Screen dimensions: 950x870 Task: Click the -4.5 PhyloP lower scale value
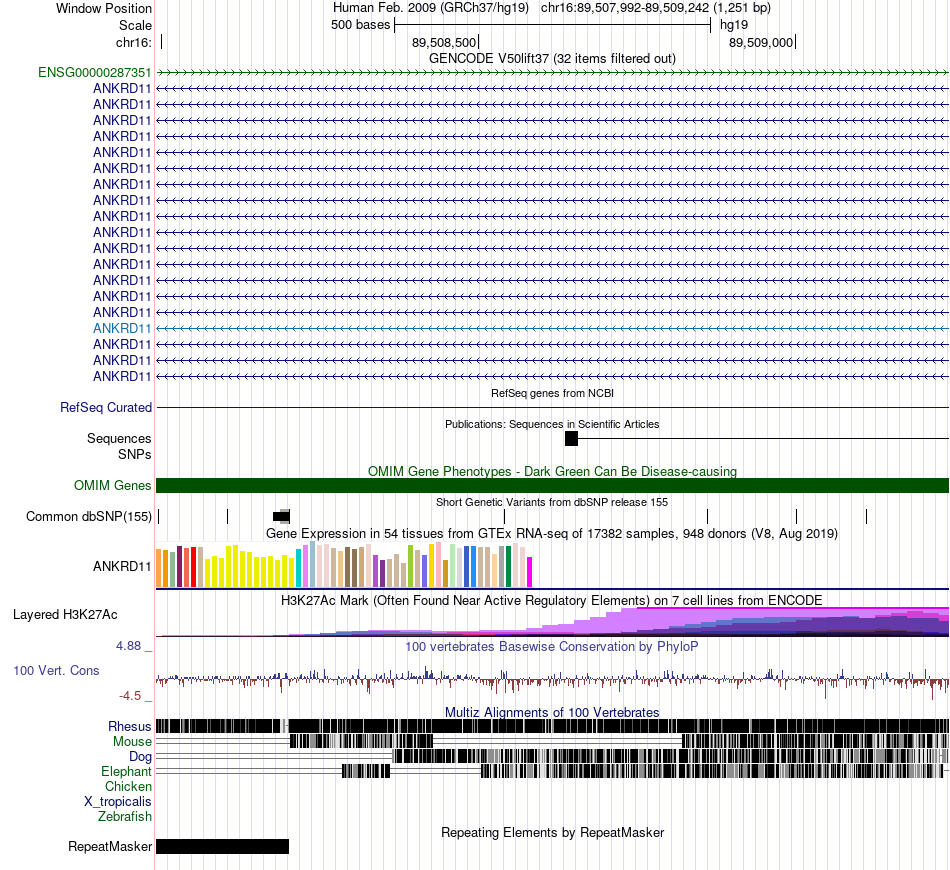click(130, 696)
